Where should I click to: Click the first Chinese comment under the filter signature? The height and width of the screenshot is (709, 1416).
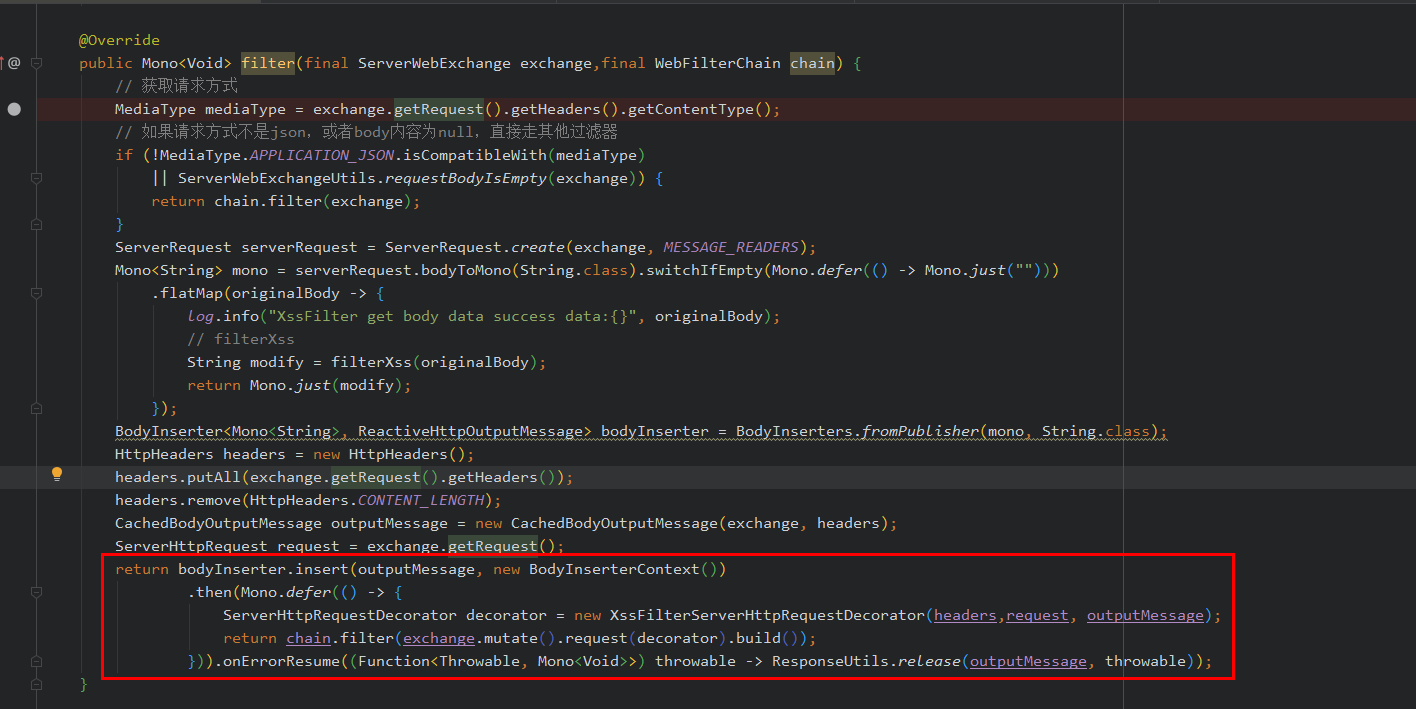176,86
